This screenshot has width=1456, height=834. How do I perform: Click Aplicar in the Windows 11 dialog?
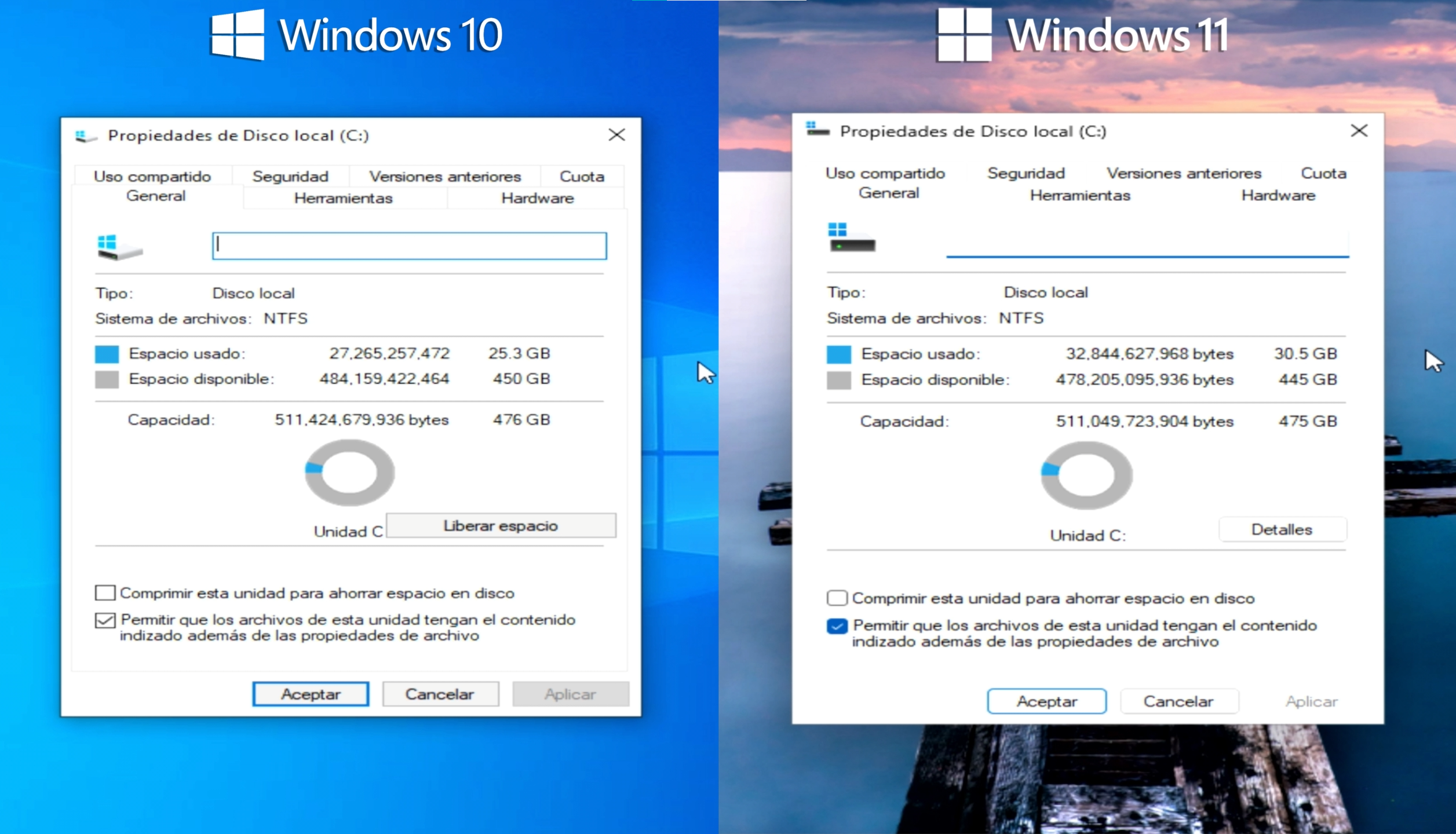point(1312,701)
